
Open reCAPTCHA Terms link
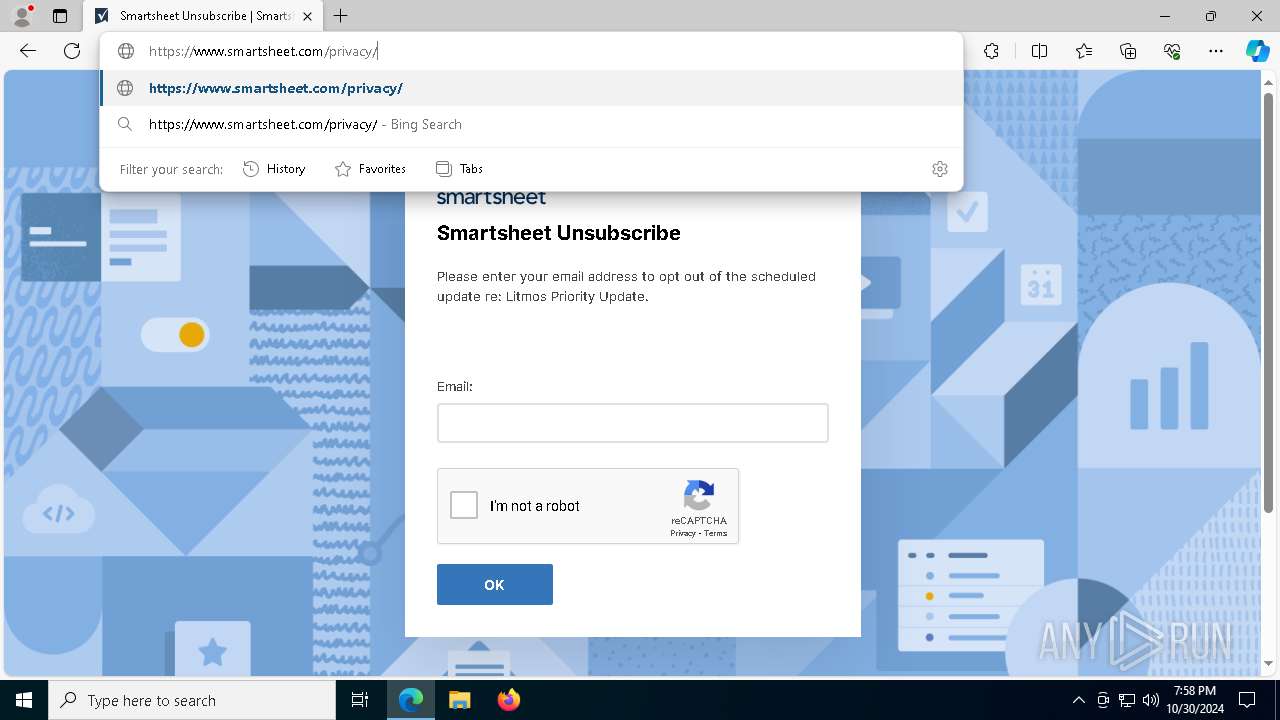click(x=716, y=533)
